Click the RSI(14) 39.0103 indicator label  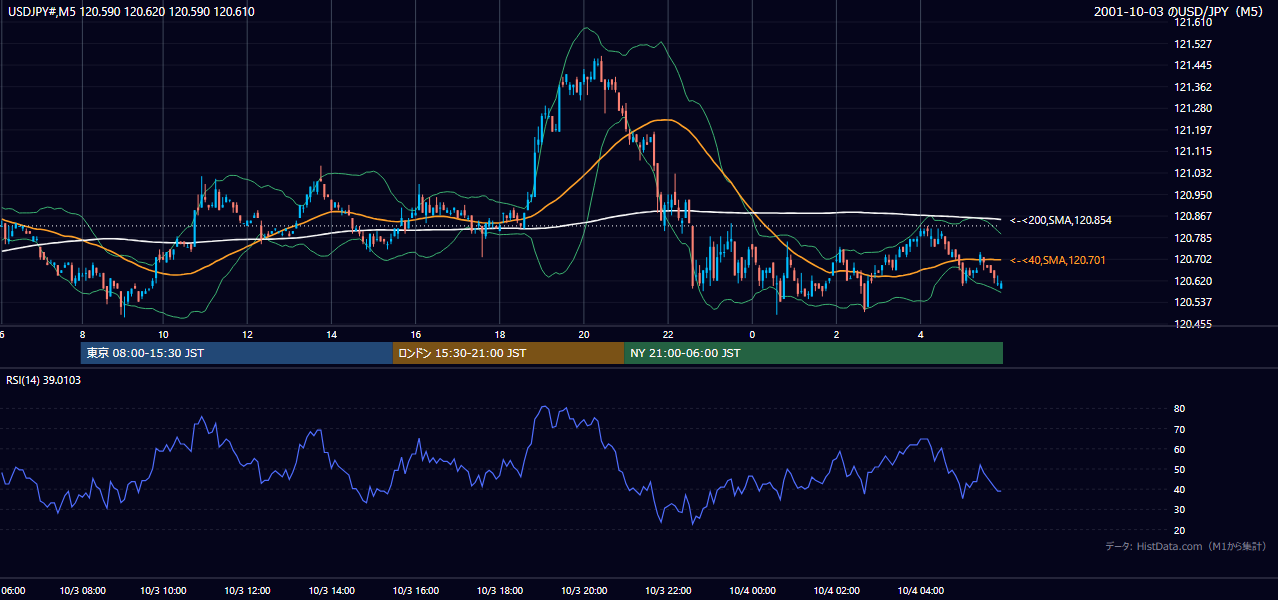pos(43,380)
